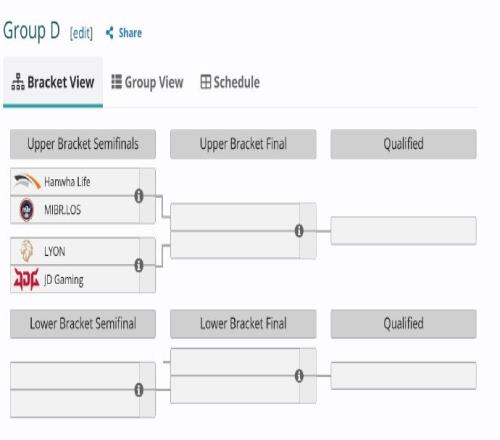
Task: Click the Upper Bracket Semifinals header
Action: 83,144
